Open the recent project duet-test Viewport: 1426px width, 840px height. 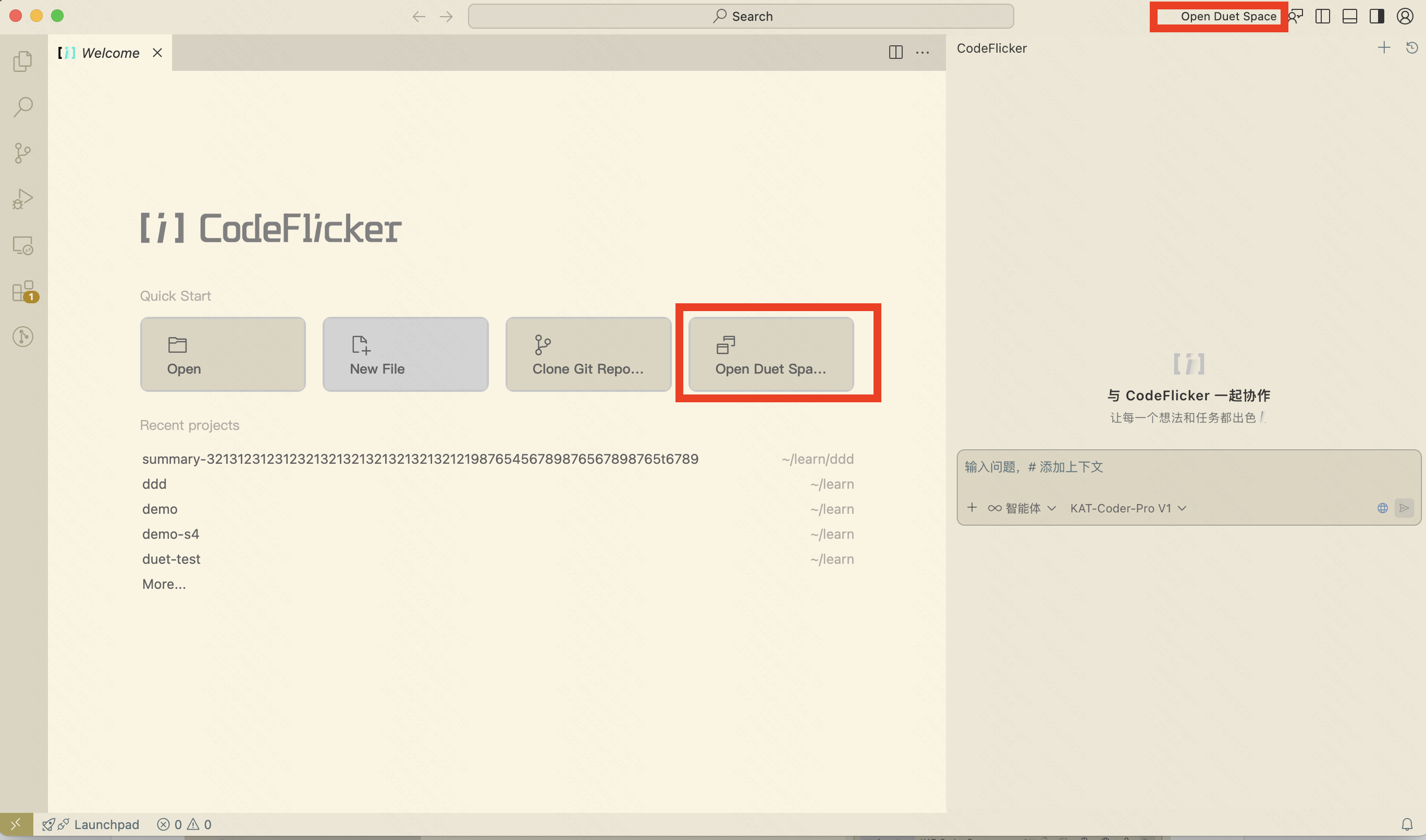click(171, 559)
